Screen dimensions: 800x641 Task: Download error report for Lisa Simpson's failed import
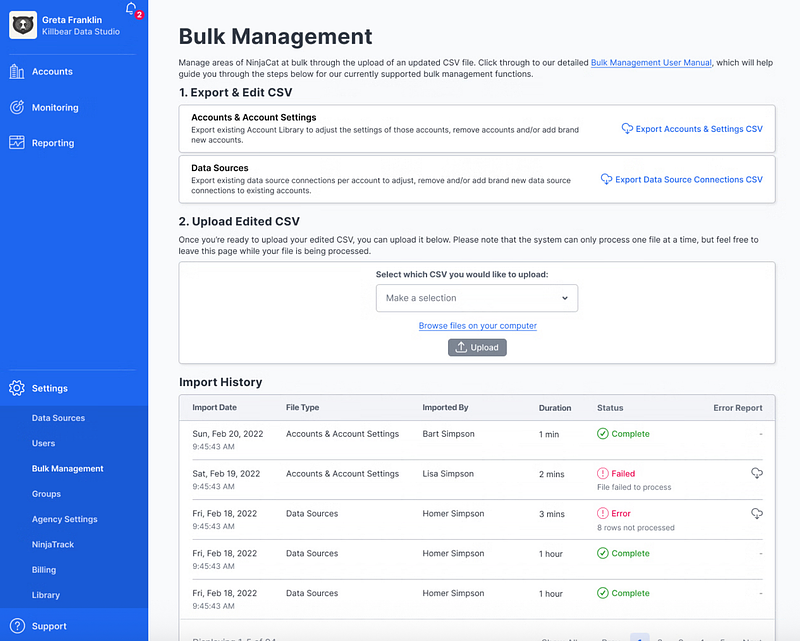point(757,474)
